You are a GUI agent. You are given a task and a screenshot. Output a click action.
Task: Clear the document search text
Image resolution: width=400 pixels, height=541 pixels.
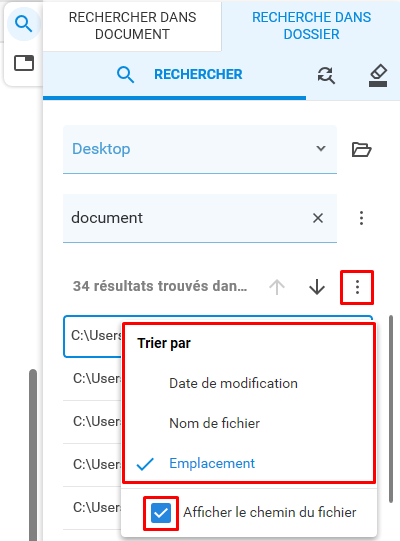point(318,218)
